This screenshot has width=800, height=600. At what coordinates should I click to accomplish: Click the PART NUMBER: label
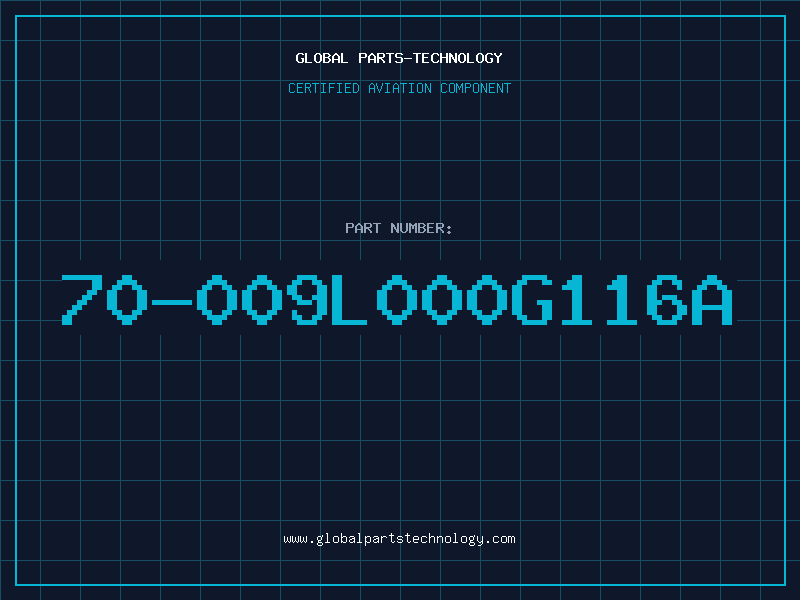point(398,228)
